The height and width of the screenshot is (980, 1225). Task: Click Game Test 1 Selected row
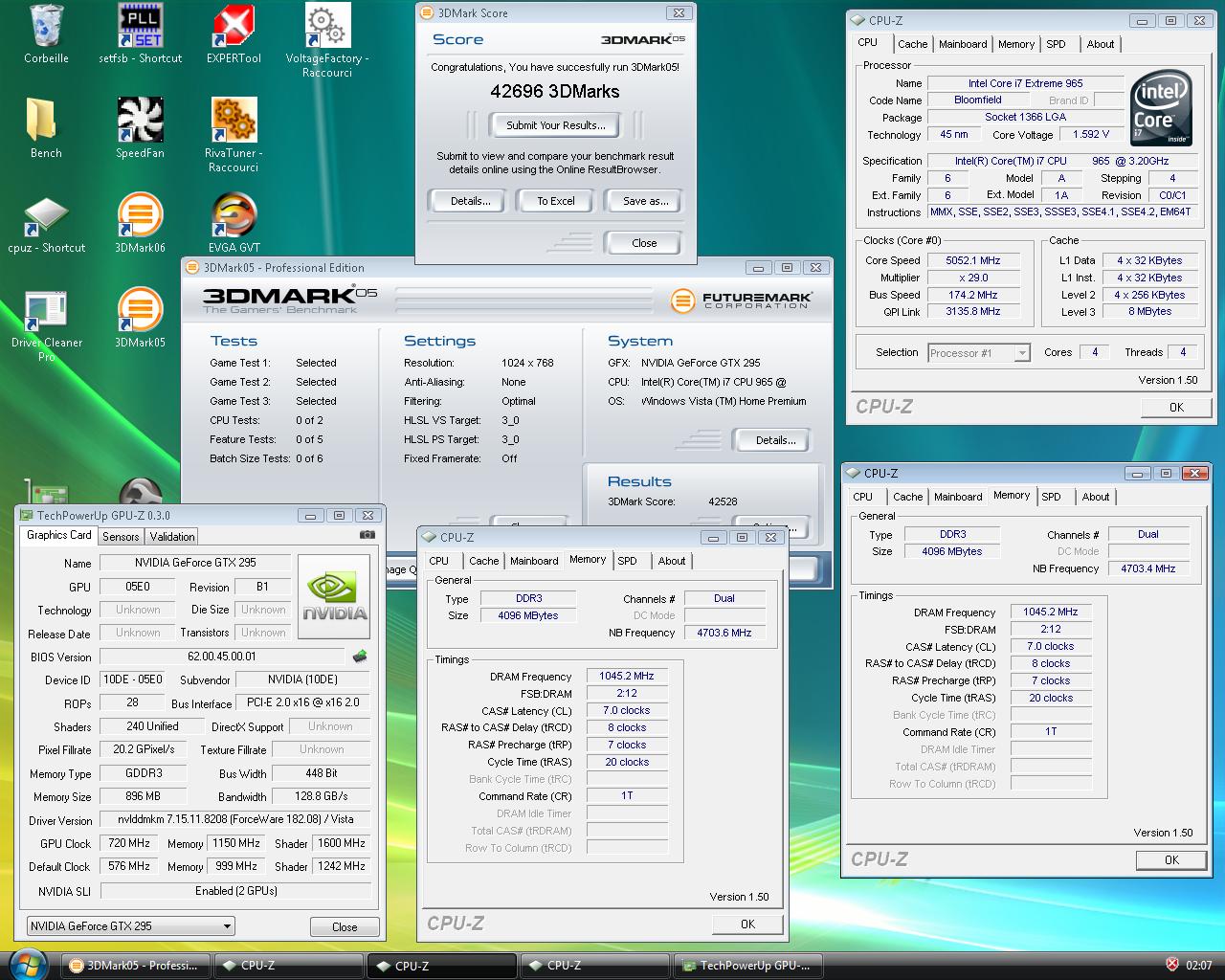274,363
